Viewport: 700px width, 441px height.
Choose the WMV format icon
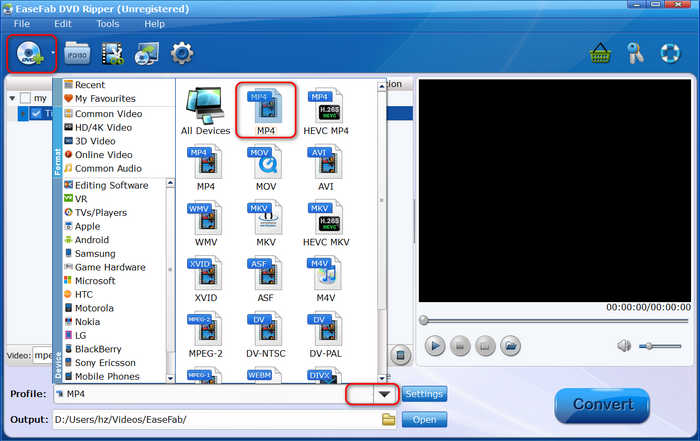[206, 223]
